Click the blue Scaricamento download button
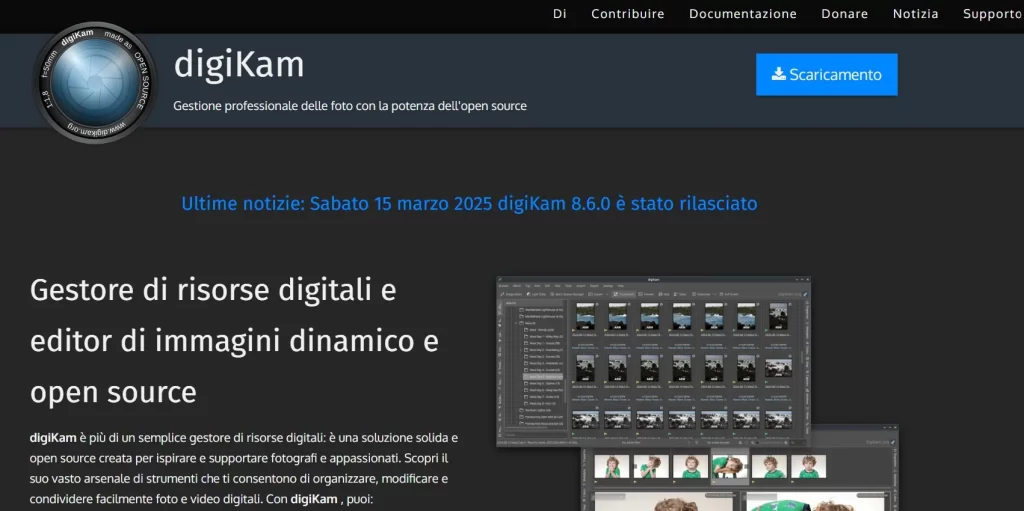The width and height of the screenshot is (1024, 511). 827,74
